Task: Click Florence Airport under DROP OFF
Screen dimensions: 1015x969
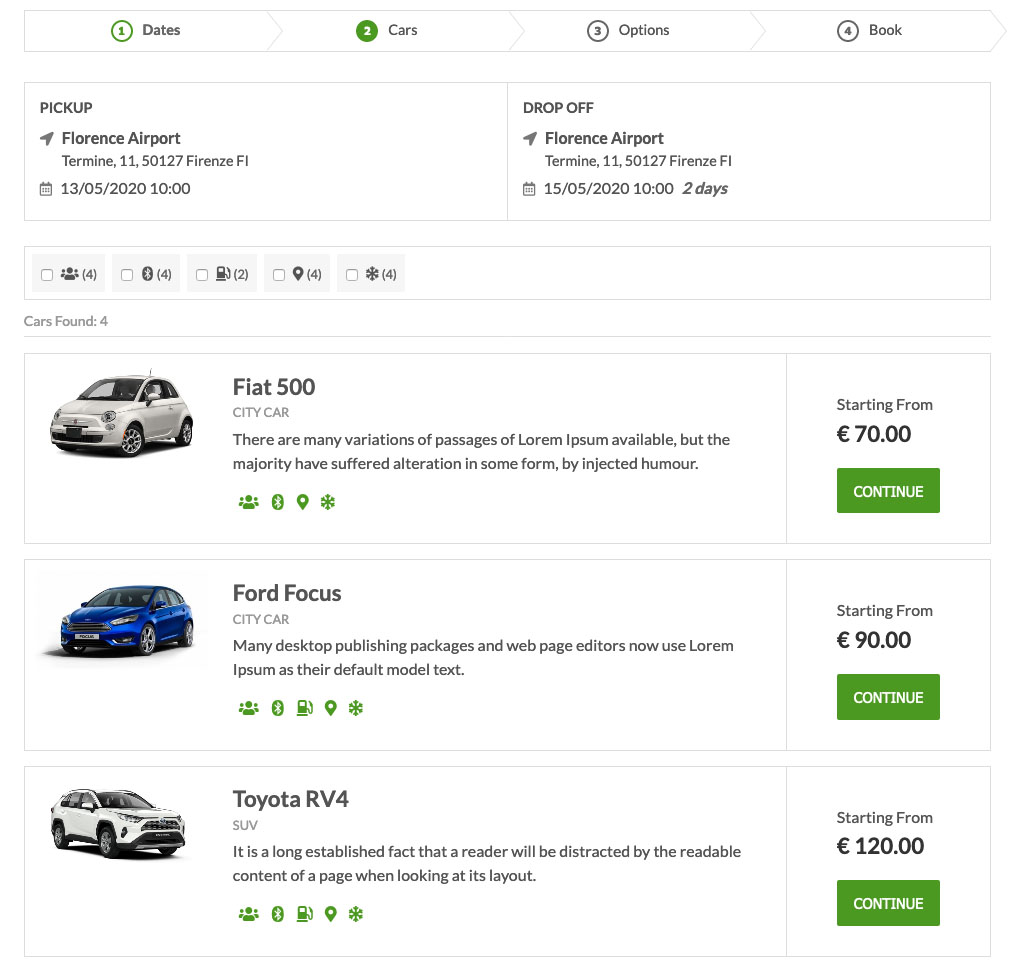Action: [604, 139]
